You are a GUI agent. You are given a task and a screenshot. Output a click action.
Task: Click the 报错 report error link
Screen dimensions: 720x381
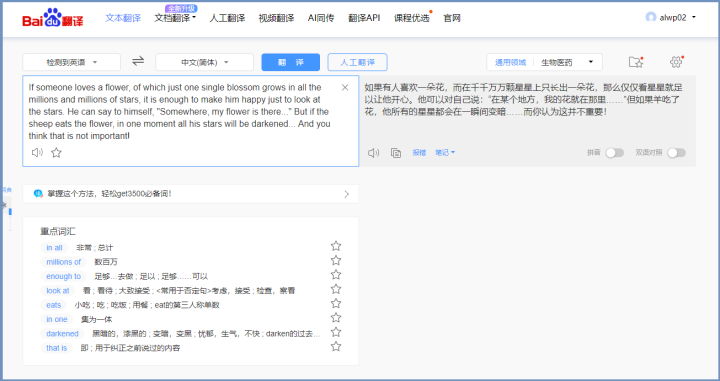[419, 152]
